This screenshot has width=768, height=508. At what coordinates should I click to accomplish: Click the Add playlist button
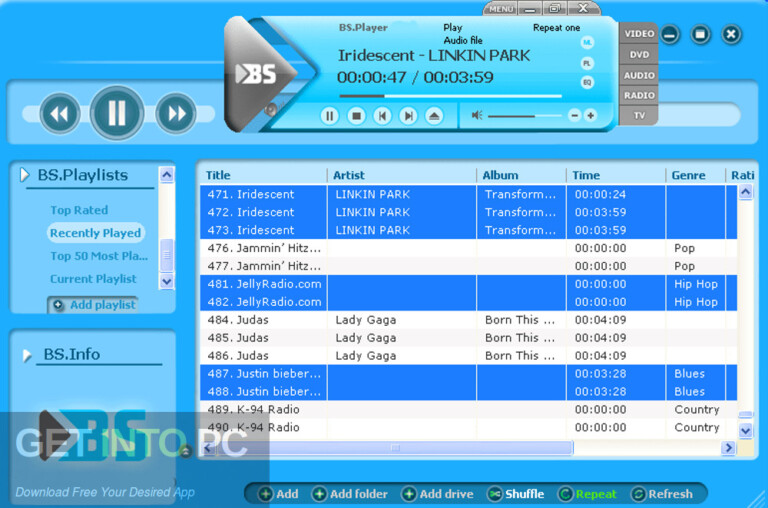pos(93,305)
